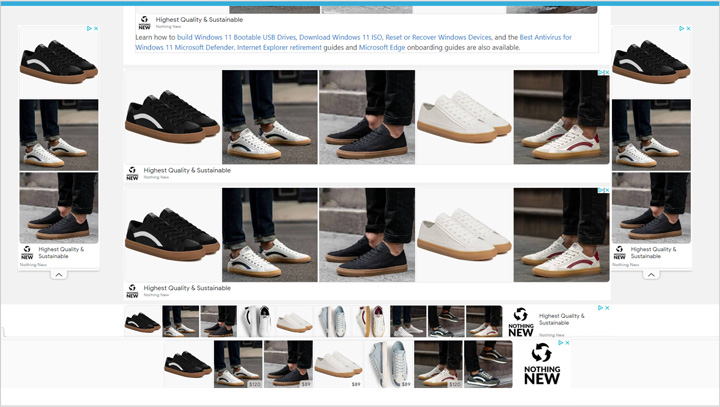Open plain white gum-sole sneakers, upper large ad

point(464,117)
